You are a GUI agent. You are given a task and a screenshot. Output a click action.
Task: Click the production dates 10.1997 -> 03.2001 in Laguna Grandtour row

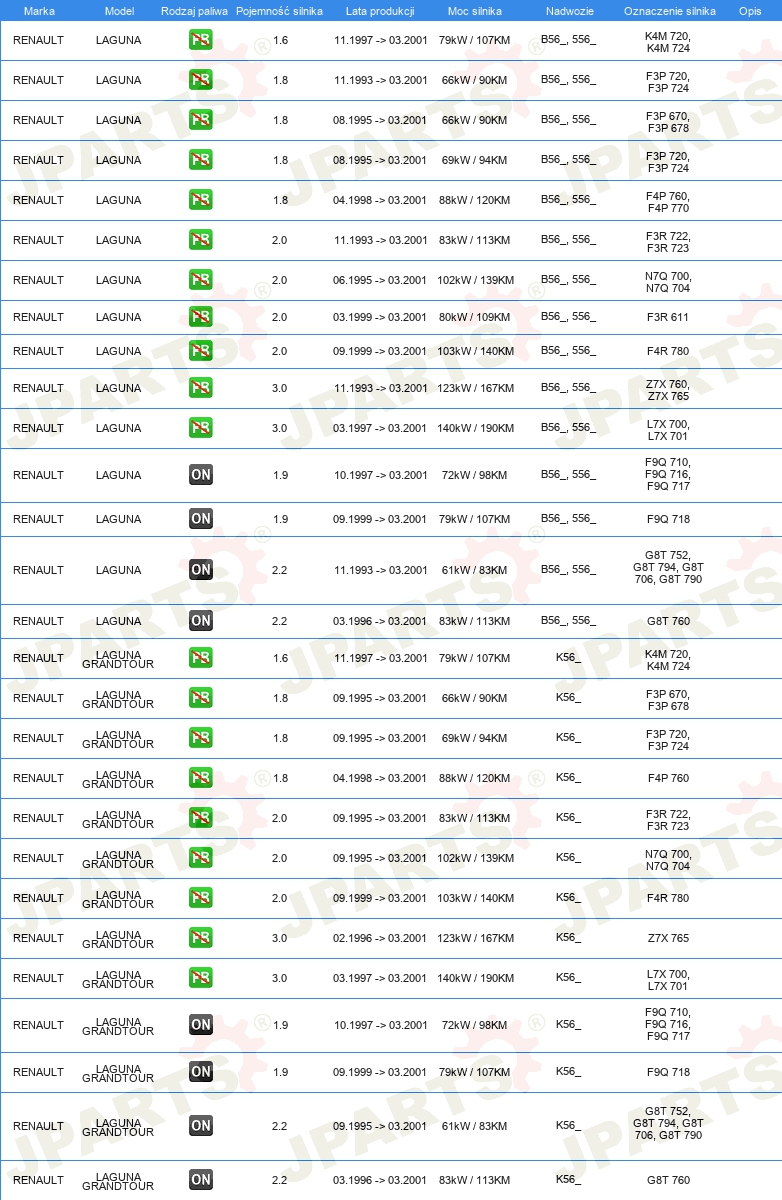[x=380, y=1025]
